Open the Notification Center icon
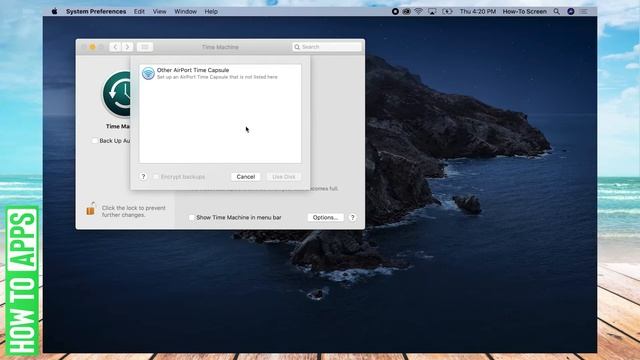The width and height of the screenshot is (640, 360). click(x=584, y=11)
